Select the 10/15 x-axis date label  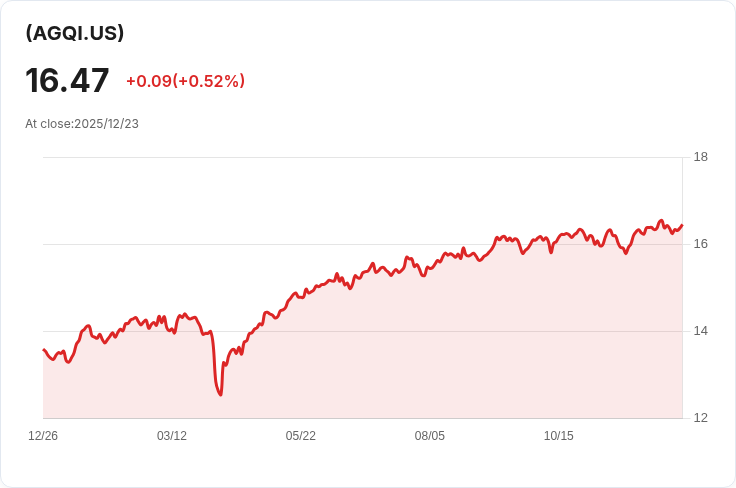tap(559, 436)
